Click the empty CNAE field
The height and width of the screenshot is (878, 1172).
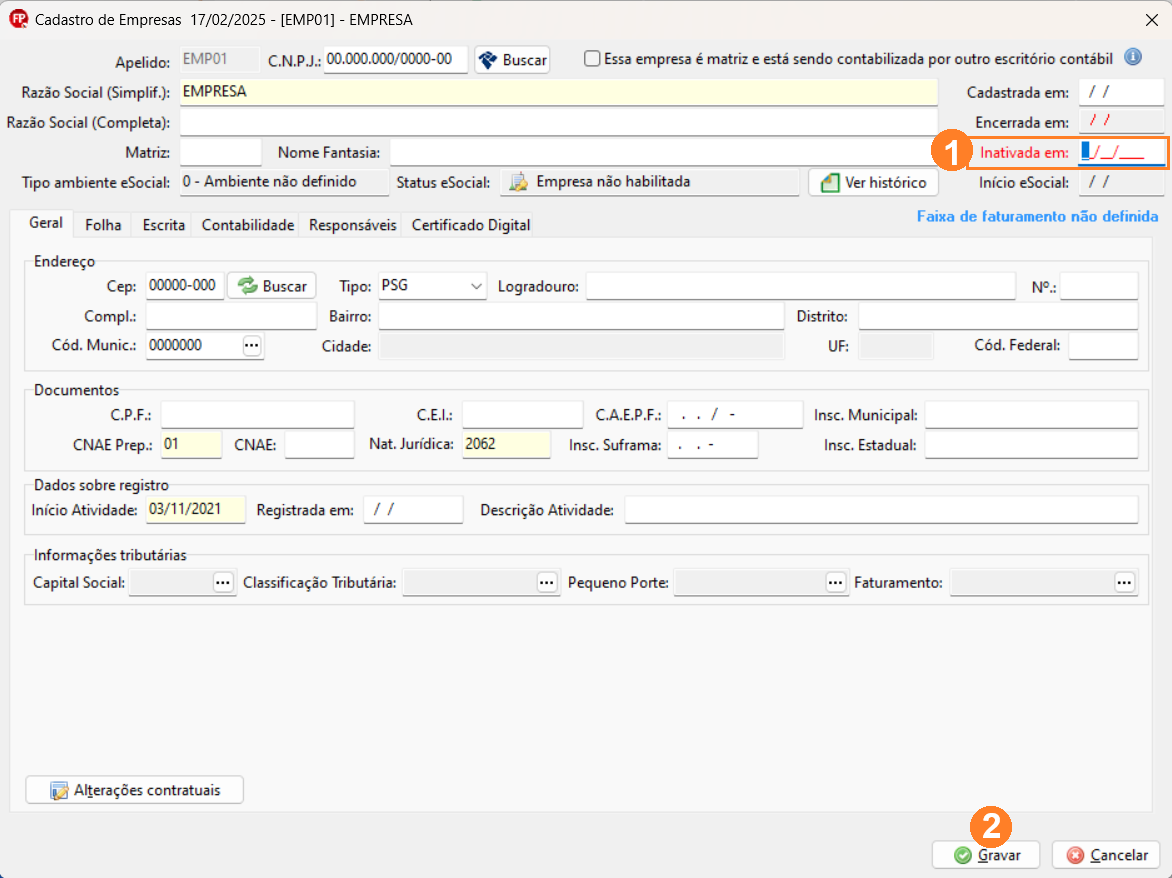319,445
